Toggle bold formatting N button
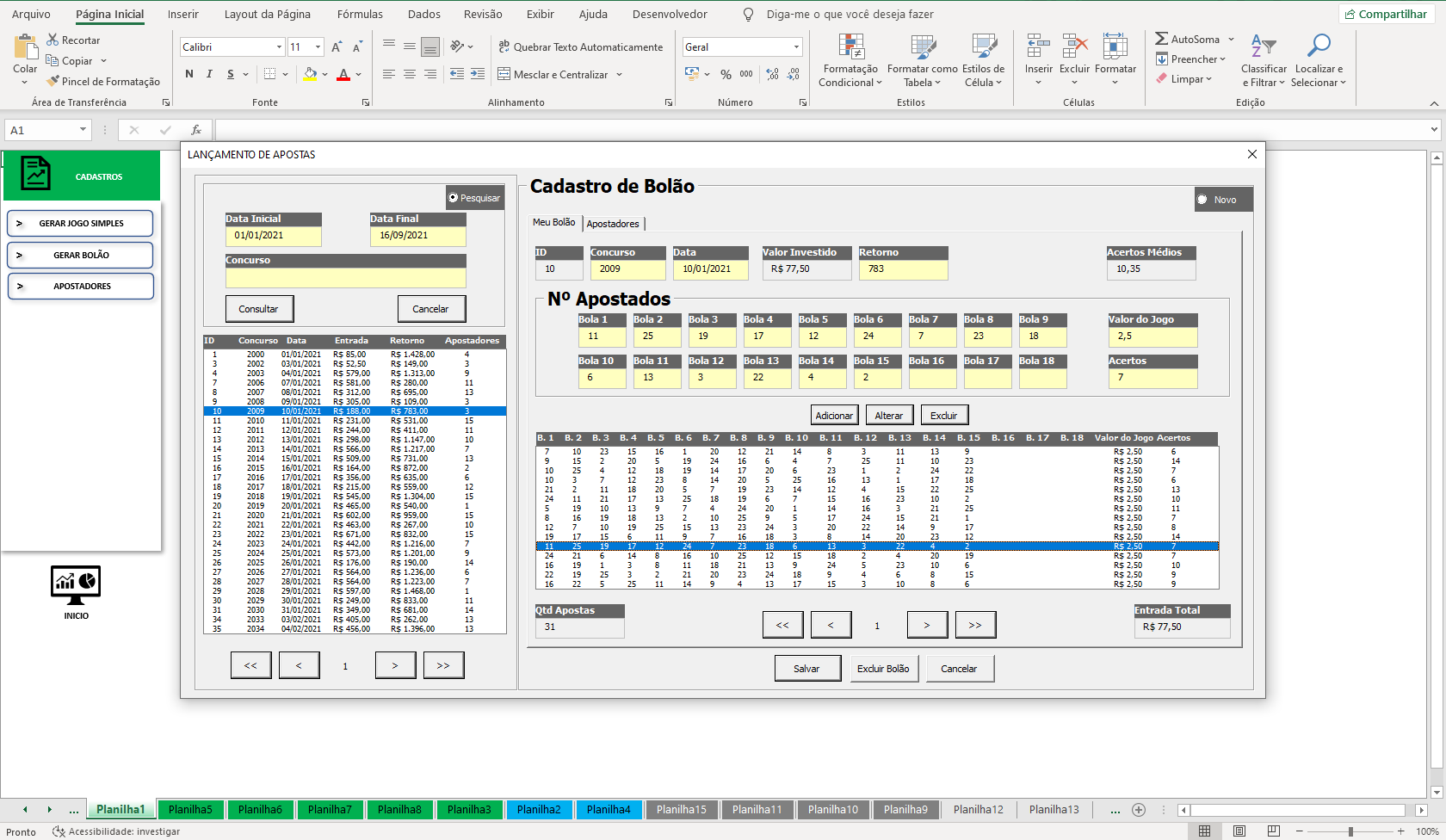 tap(189, 74)
